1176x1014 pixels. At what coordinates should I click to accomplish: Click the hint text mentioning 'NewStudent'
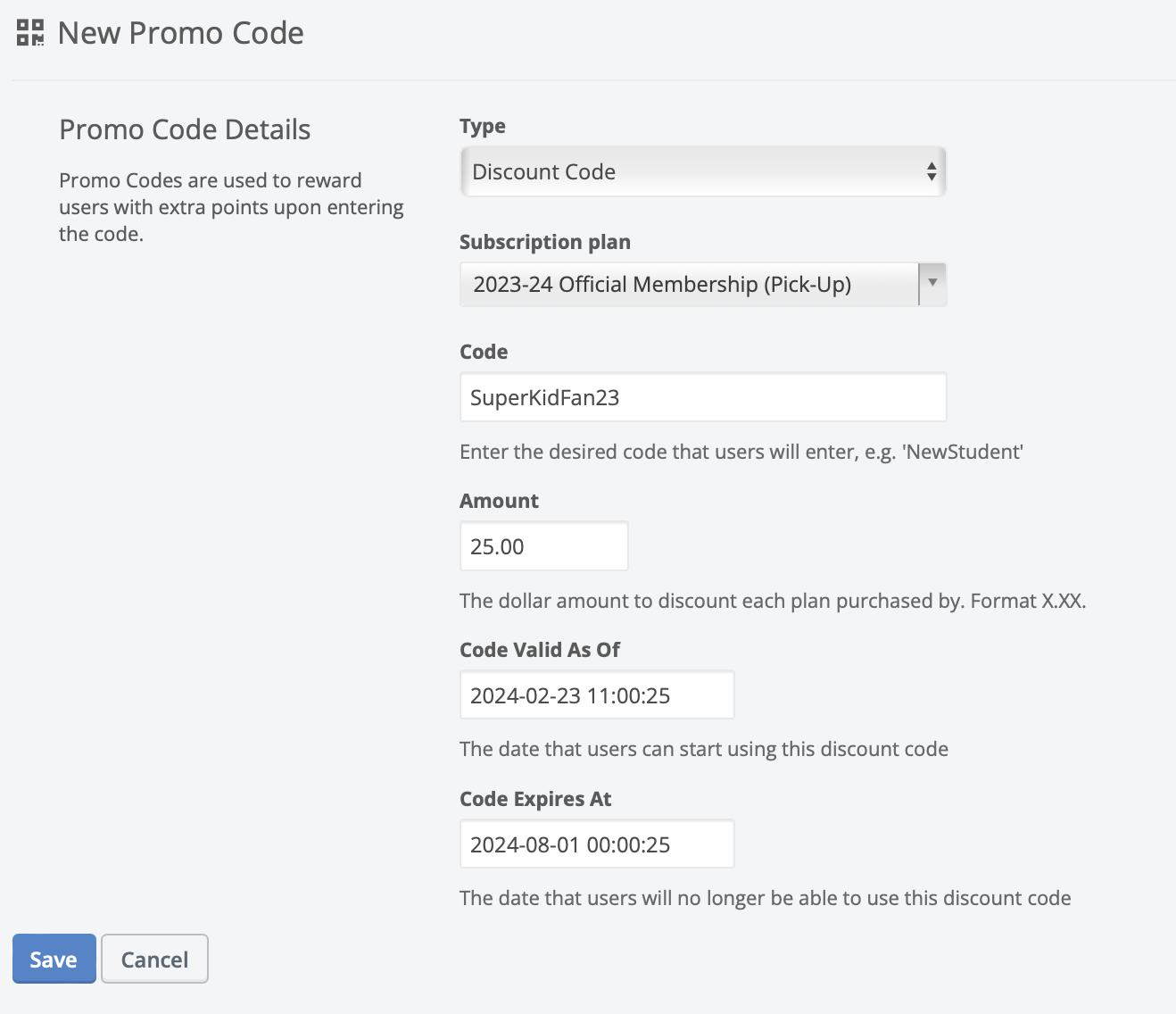pyautogui.click(x=741, y=452)
